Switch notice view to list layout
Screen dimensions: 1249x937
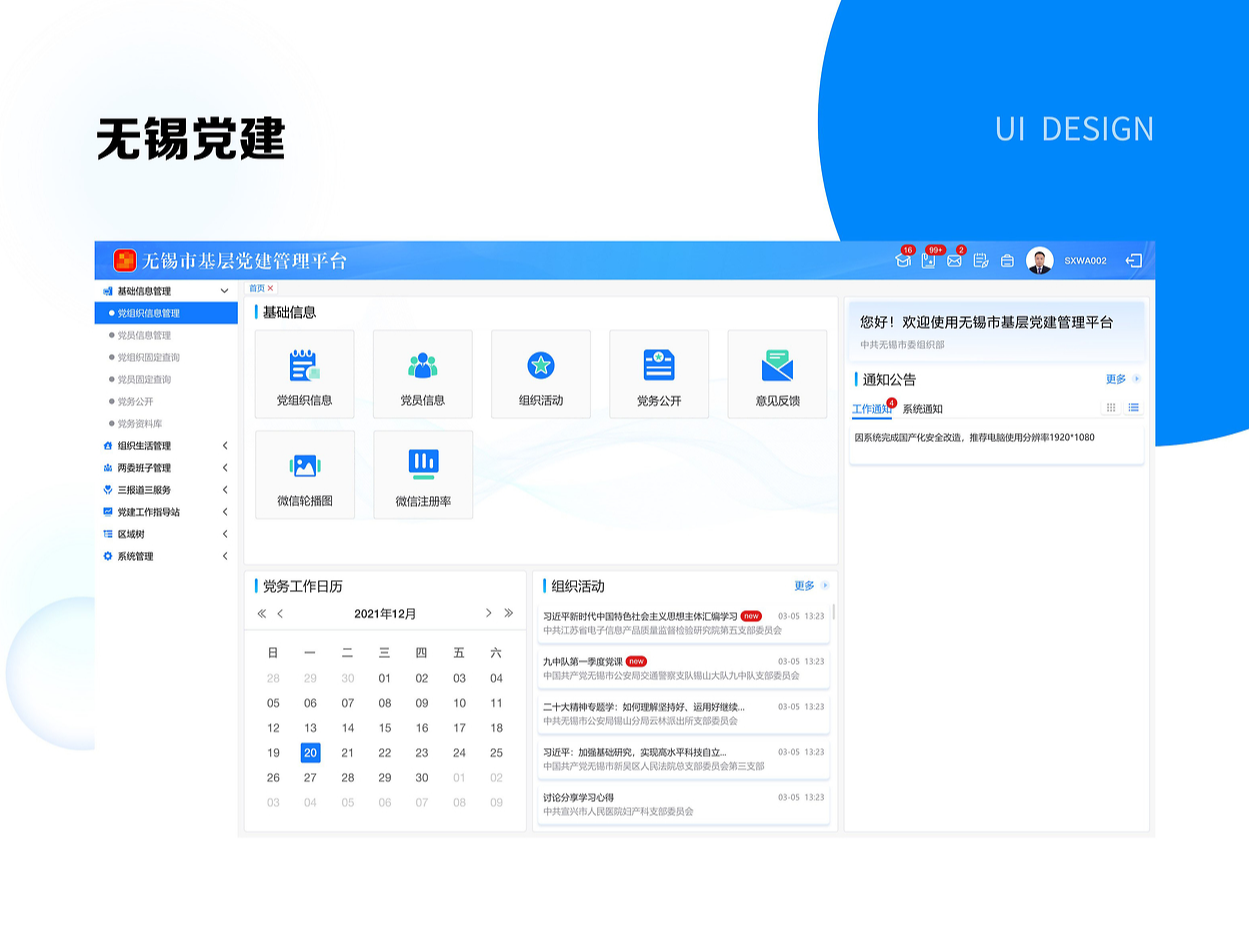click(1135, 407)
